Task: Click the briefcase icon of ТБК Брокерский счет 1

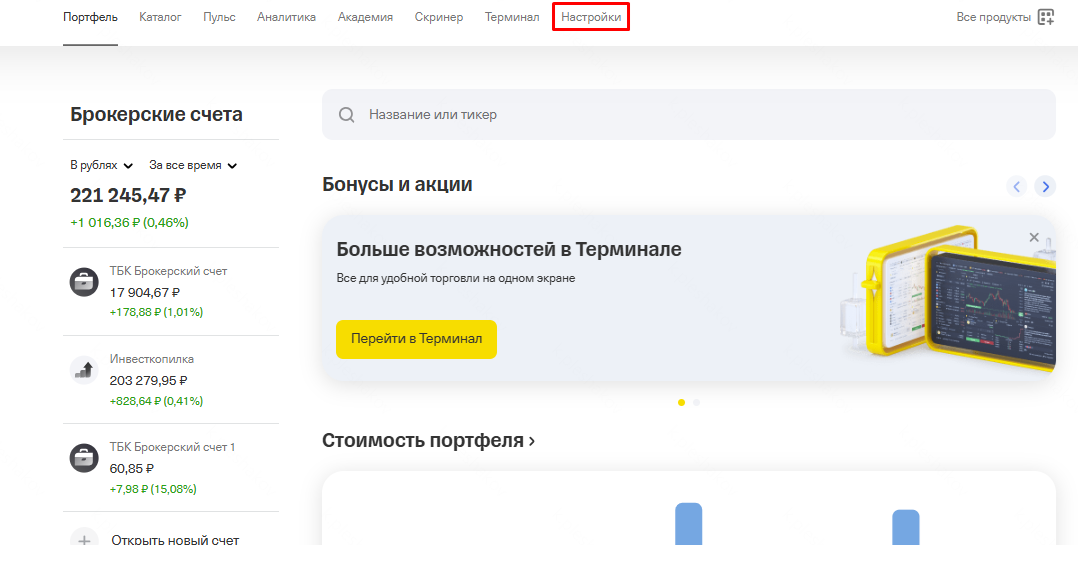Action: (84, 458)
